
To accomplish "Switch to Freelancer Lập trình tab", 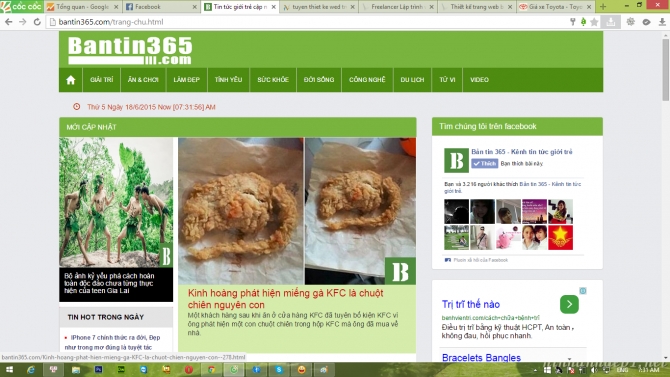I will [397, 7].
